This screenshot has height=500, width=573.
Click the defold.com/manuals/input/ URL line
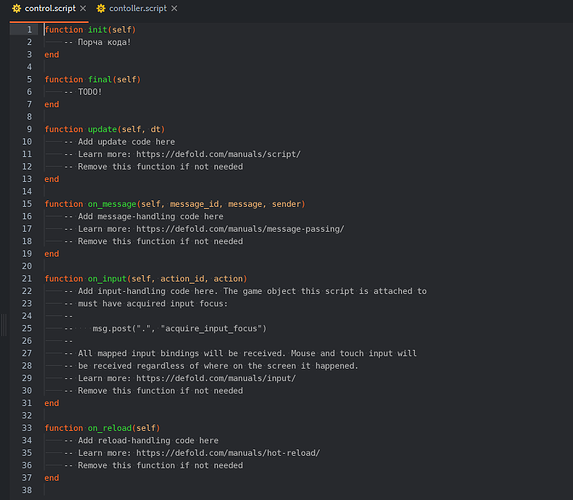(180, 378)
